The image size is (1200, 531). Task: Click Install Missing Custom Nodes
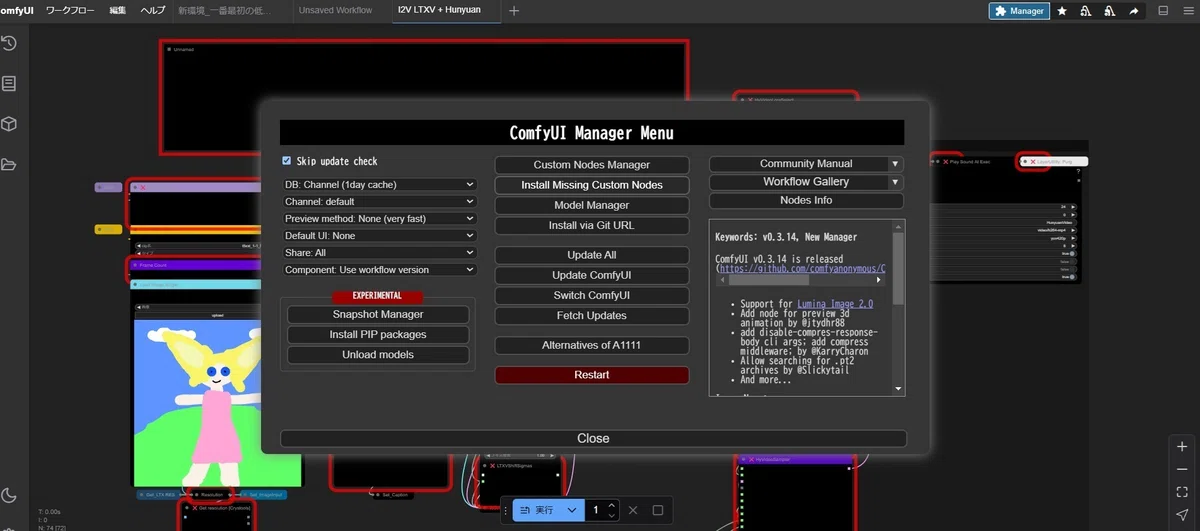pos(592,185)
